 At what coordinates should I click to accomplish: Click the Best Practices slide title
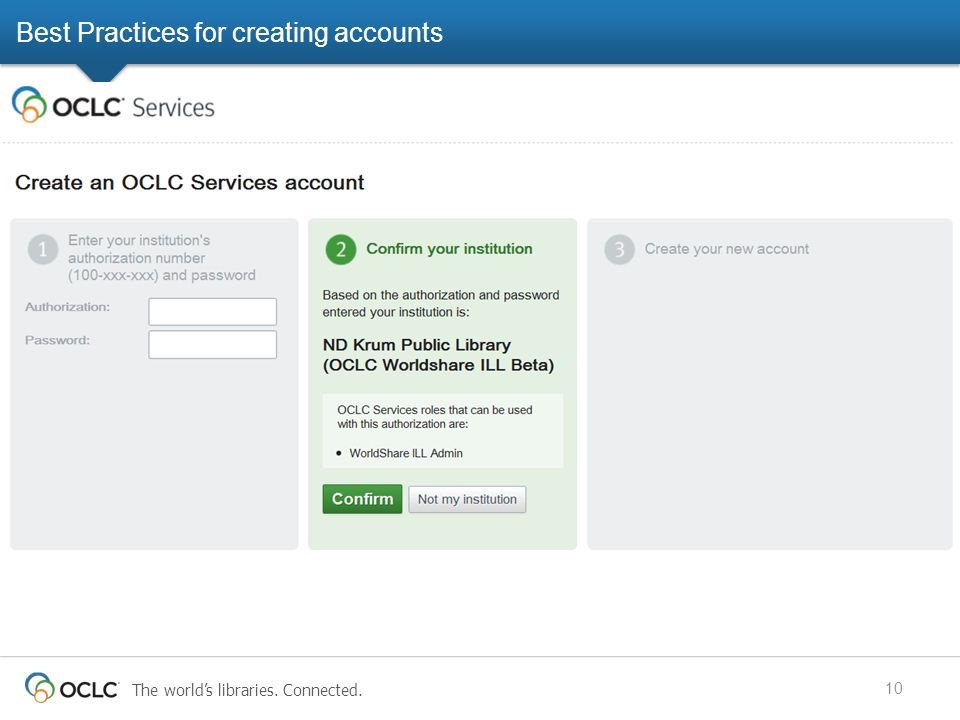[x=230, y=32]
